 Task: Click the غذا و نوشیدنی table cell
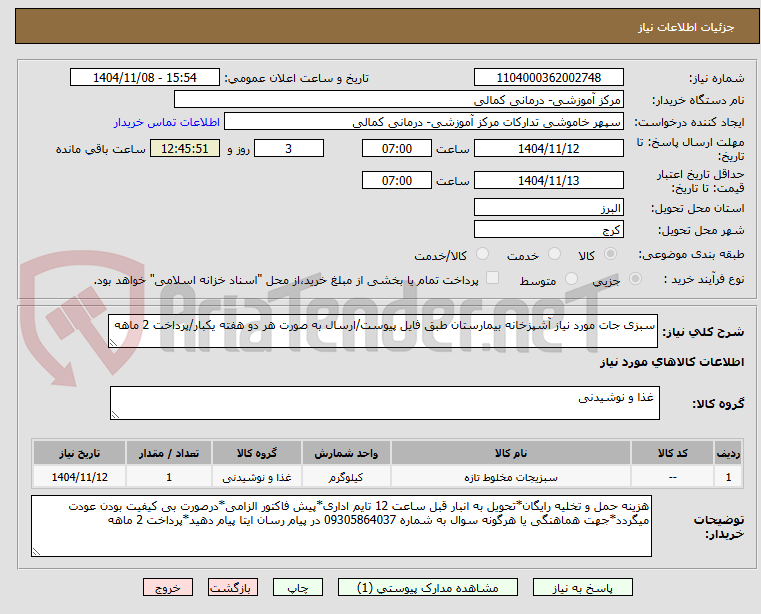(x=257, y=478)
